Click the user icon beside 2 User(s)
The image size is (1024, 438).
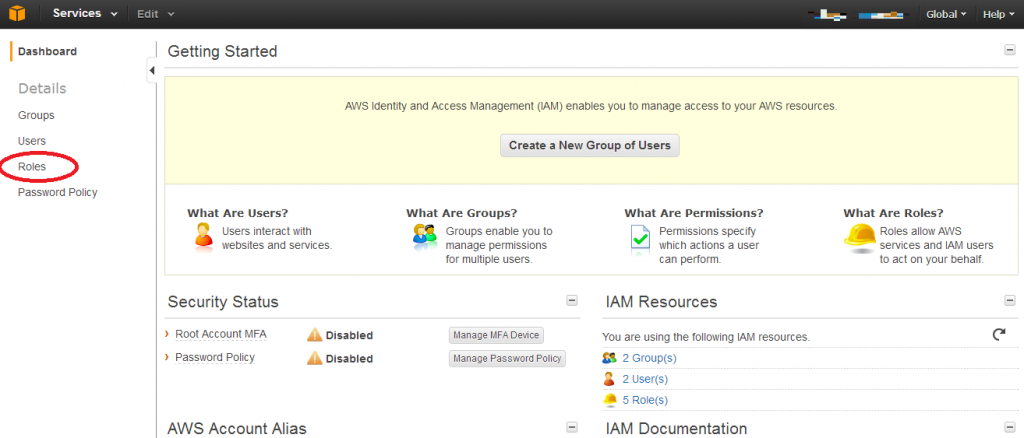tap(609, 379)
